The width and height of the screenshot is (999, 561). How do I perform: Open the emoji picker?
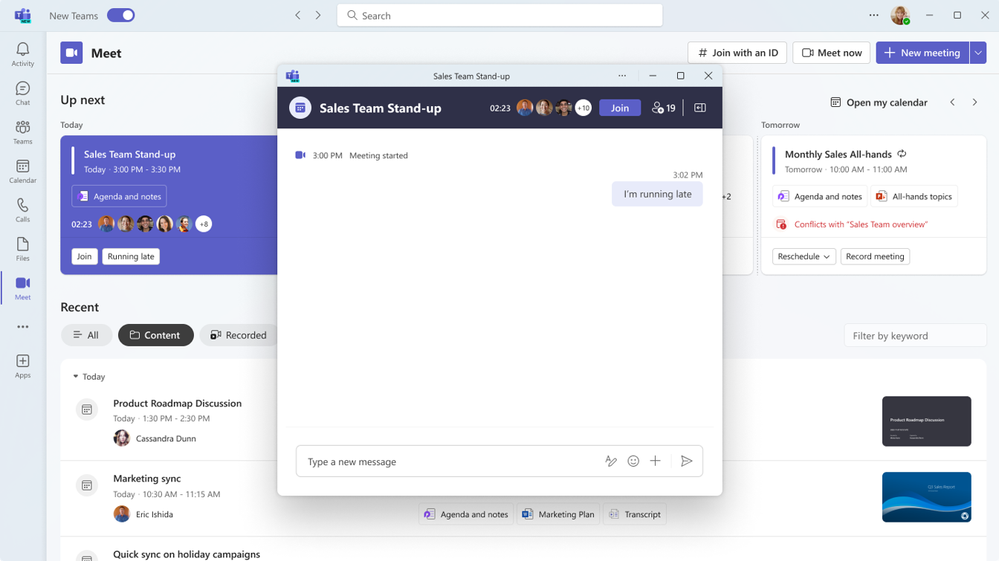[x=633, y=461]
